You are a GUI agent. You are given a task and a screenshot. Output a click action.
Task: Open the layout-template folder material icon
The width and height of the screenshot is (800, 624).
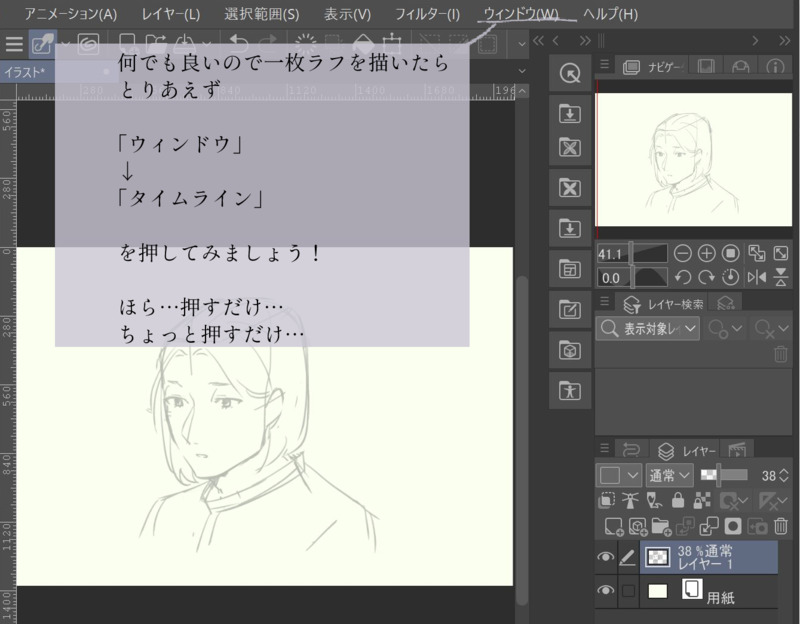pyautogui.click(x=569, y=269)
